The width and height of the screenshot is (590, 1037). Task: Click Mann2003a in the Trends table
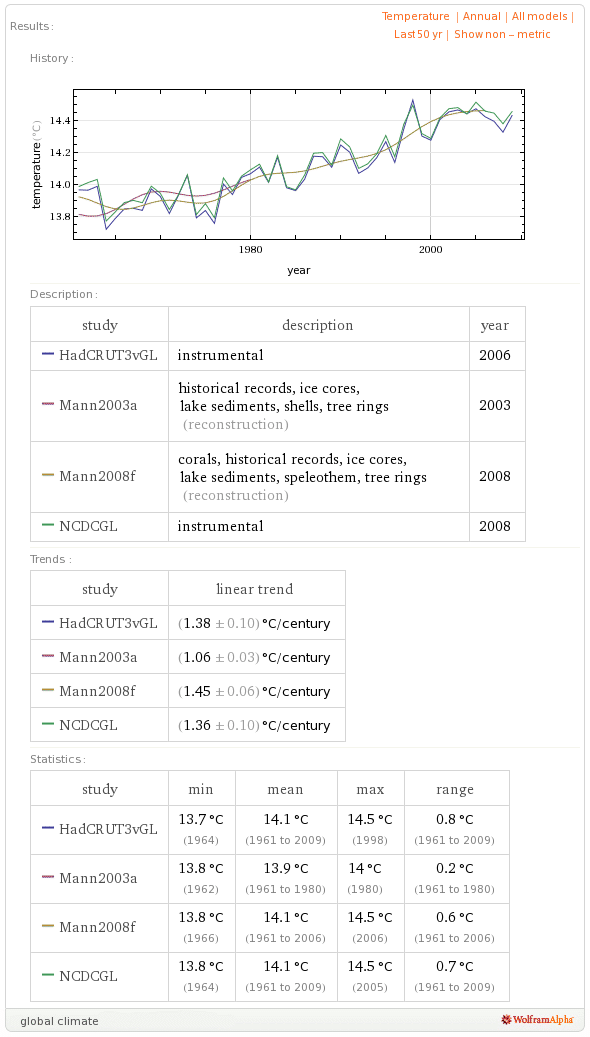[x=99, y=657]
